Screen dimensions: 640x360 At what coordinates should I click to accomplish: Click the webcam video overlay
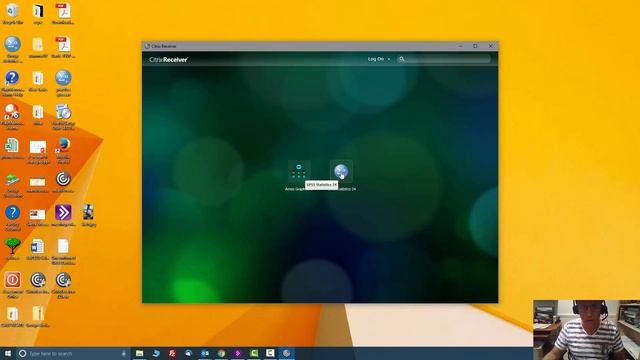pyautogui.click(x=587, y=330)
